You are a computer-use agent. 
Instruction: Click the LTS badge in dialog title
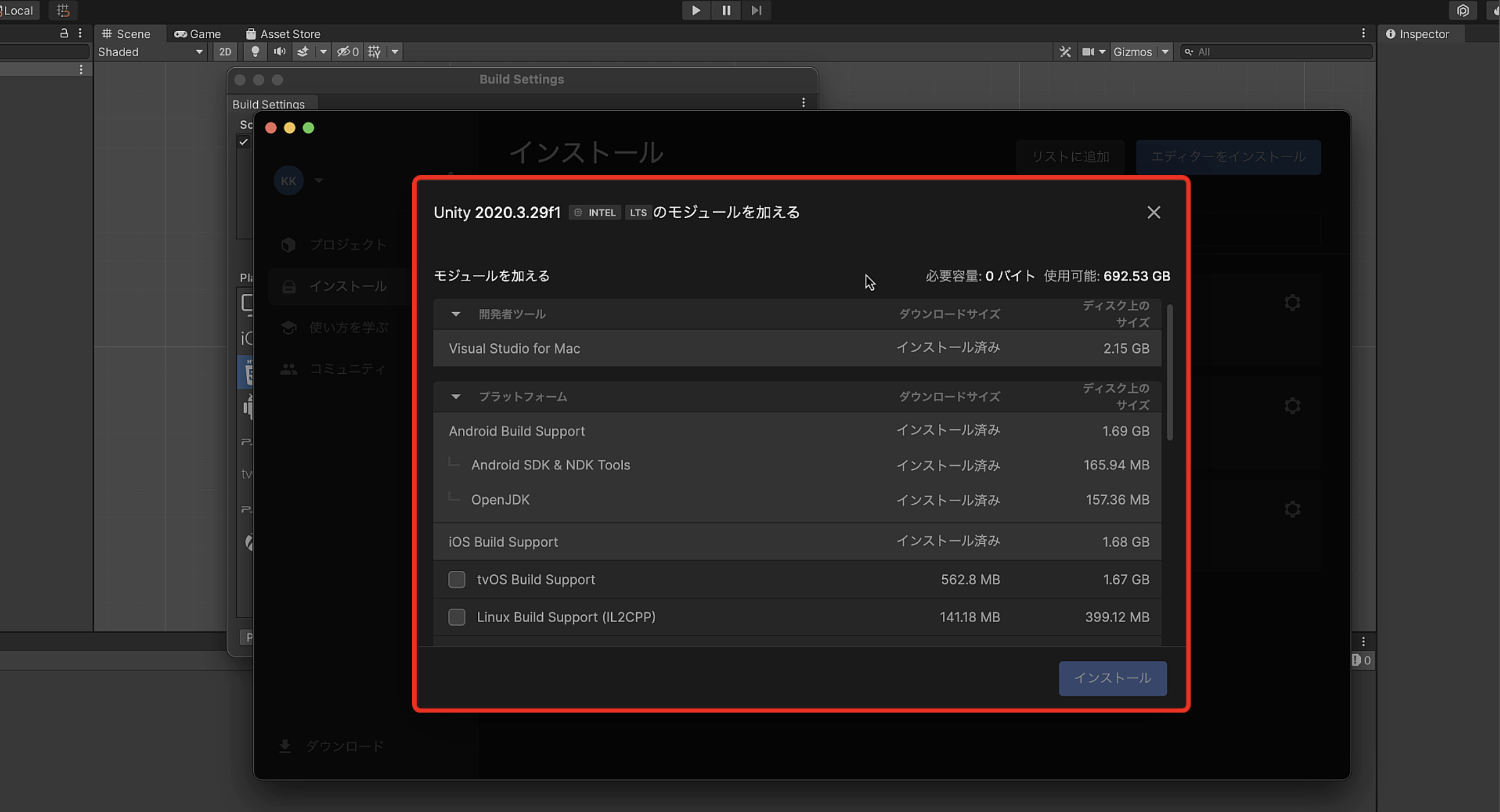point(639,213)
